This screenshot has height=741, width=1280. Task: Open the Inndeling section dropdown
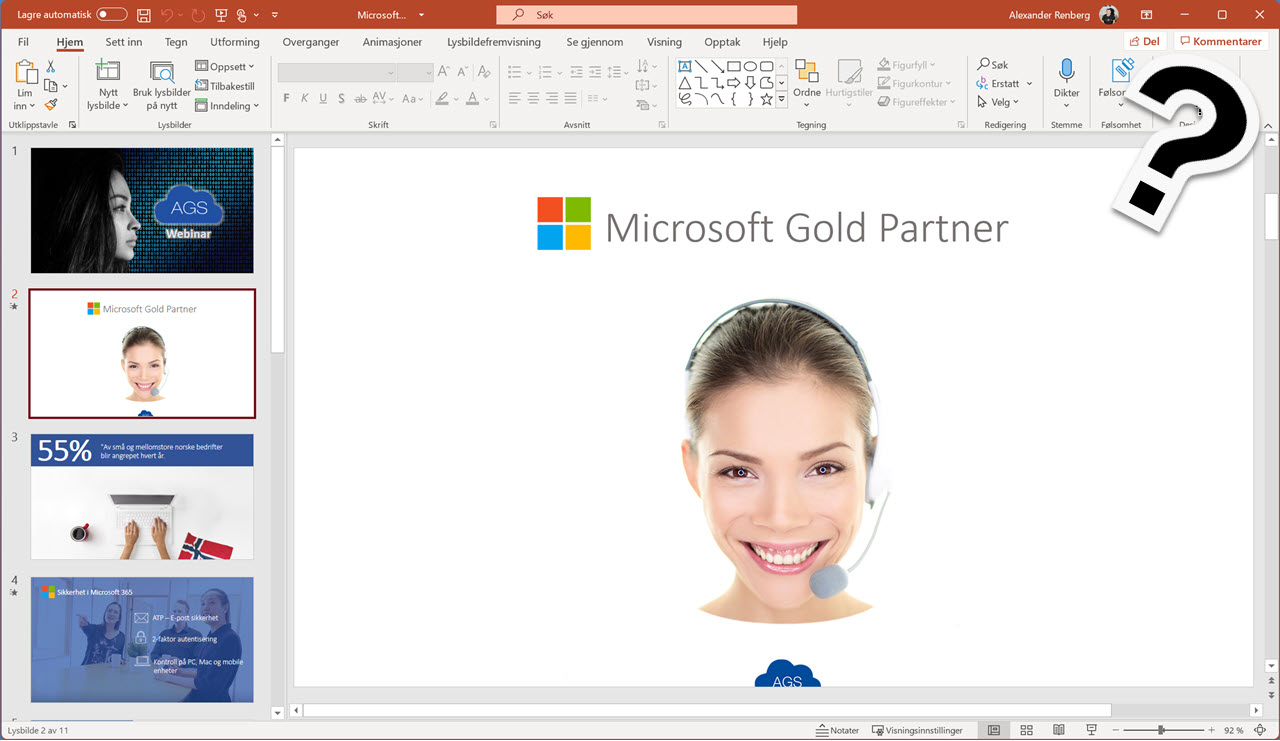pos(227,105)
